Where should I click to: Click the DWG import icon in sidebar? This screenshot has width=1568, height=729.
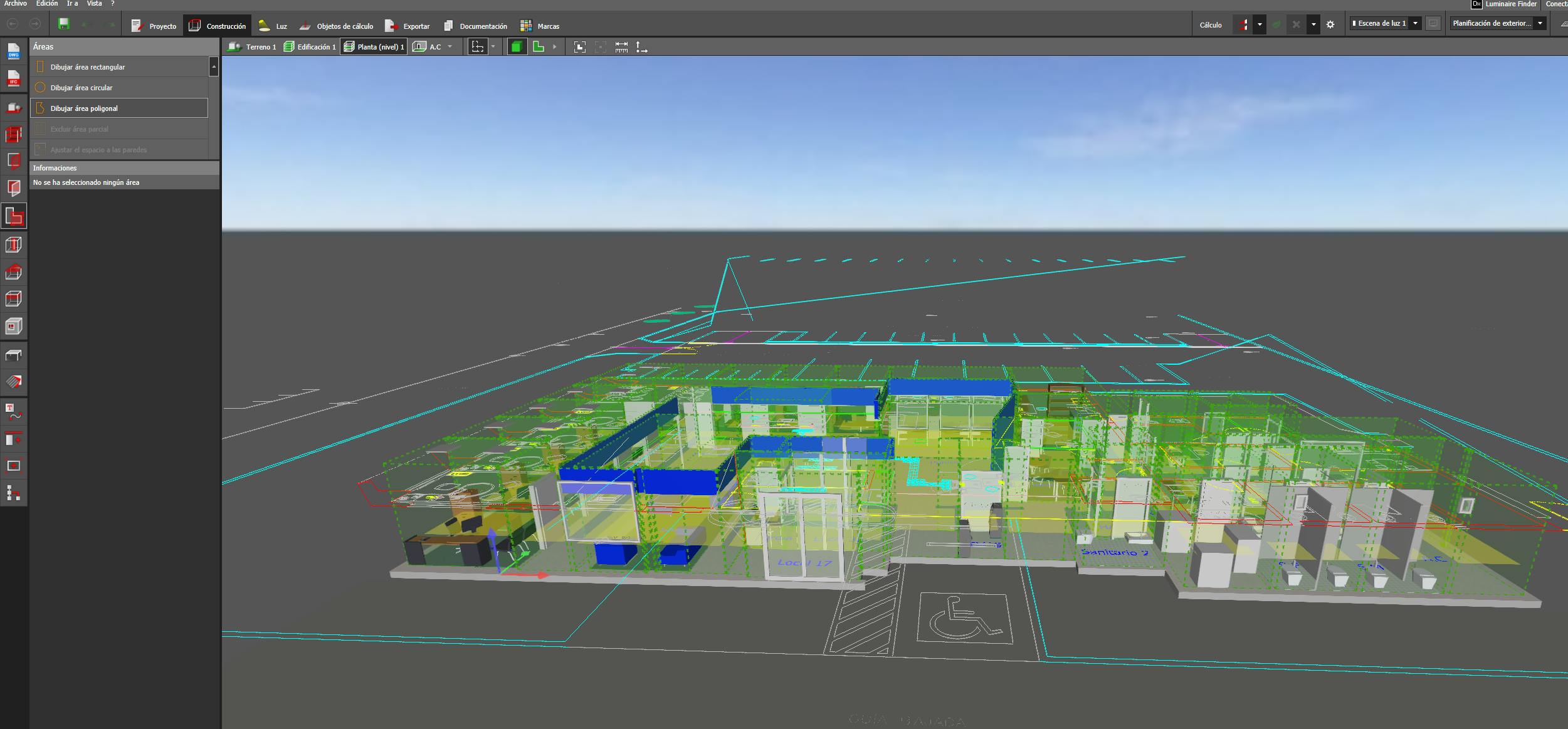tap(14, 51)
